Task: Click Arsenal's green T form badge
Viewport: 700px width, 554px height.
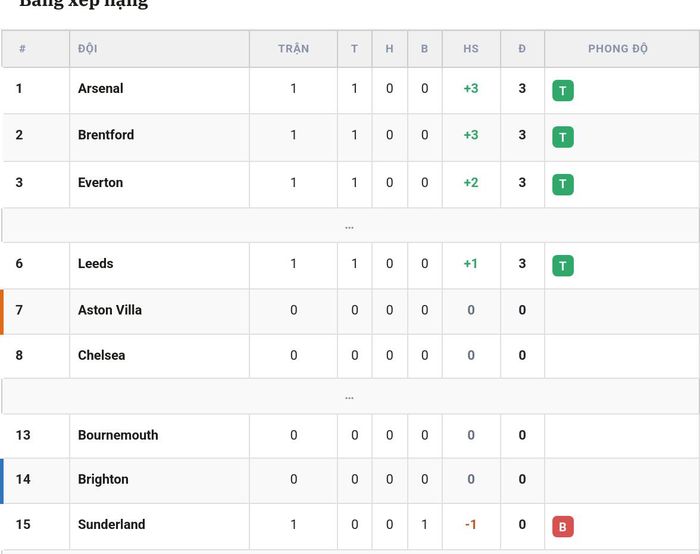Action: pos(562,91)
